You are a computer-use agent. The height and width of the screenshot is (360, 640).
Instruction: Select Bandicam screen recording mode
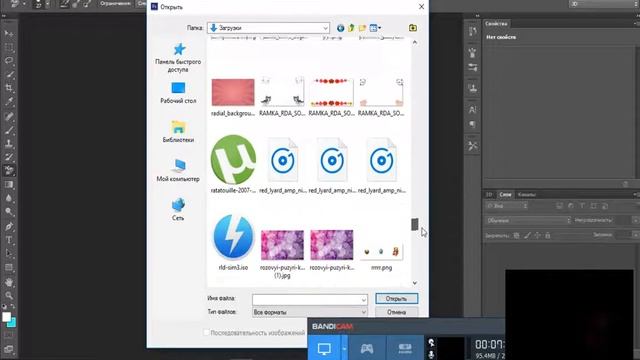[x=324, y=348]
